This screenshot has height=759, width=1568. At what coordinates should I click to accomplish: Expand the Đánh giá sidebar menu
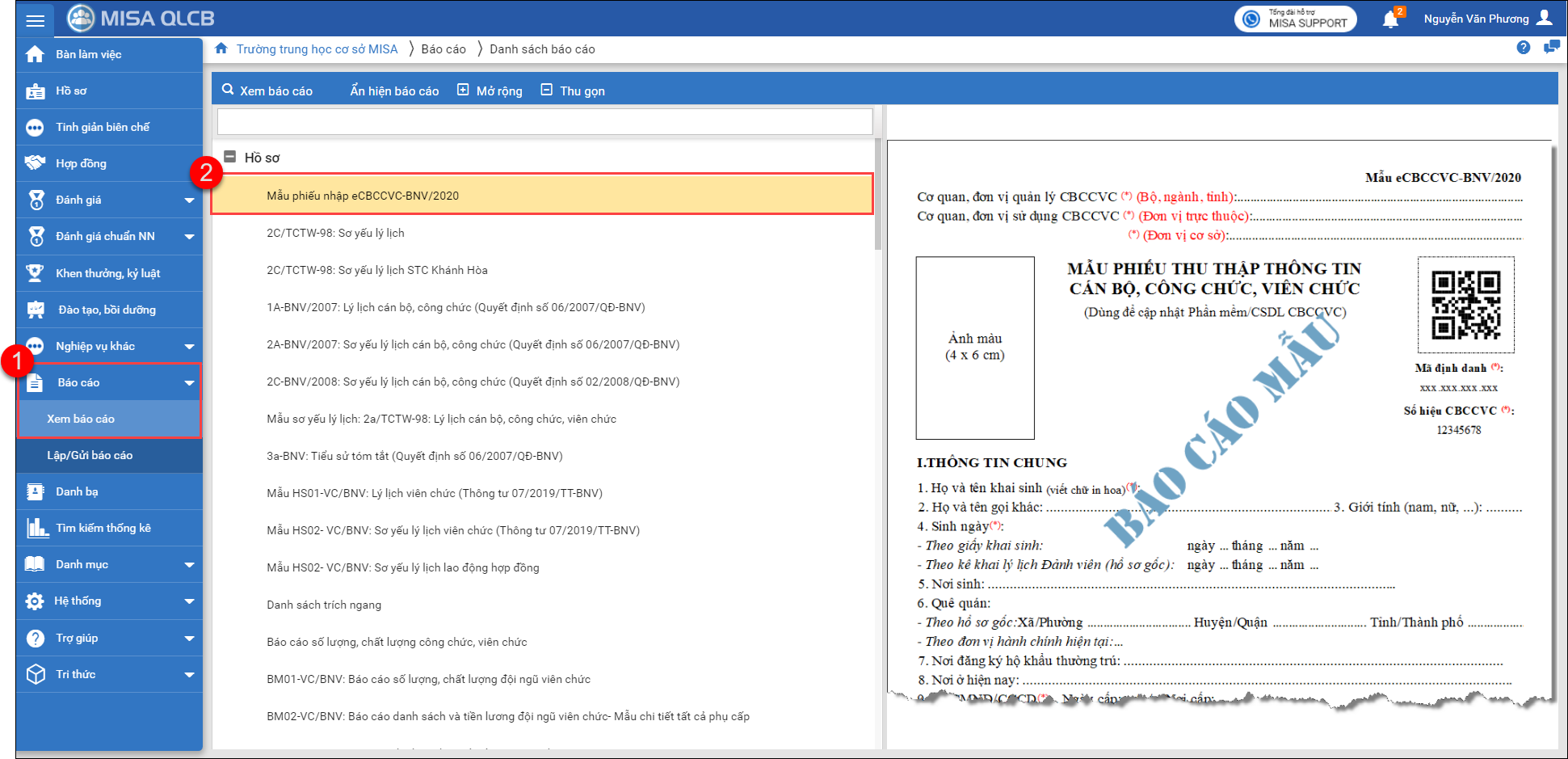tap(189, 200)
